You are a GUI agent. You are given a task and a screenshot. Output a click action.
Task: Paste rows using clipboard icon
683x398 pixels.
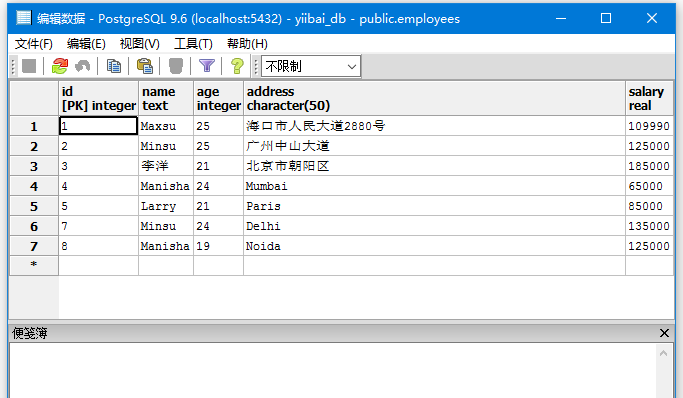coord(145,66)
